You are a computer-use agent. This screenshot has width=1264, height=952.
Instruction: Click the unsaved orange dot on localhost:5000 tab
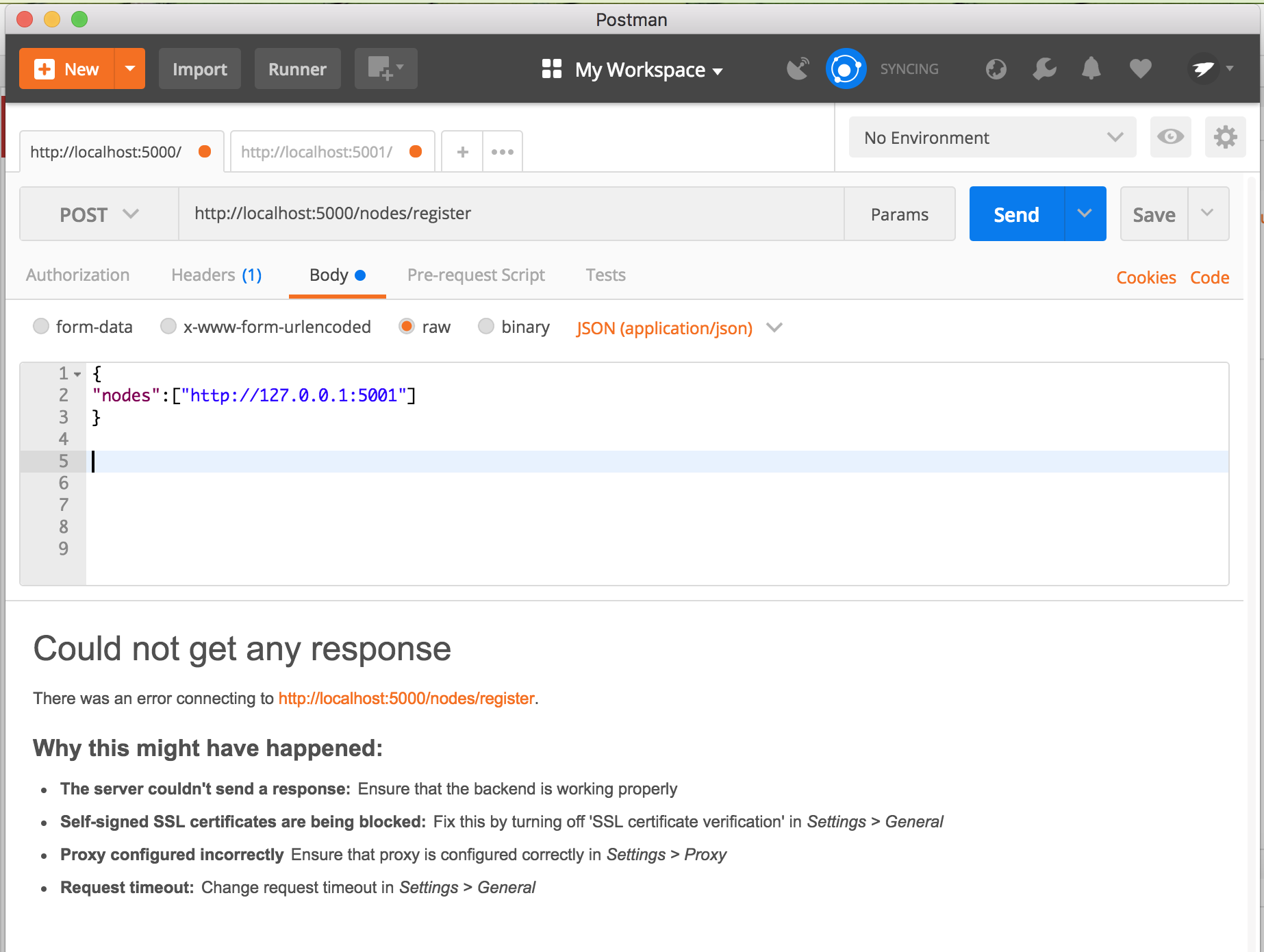click(205, 151)
